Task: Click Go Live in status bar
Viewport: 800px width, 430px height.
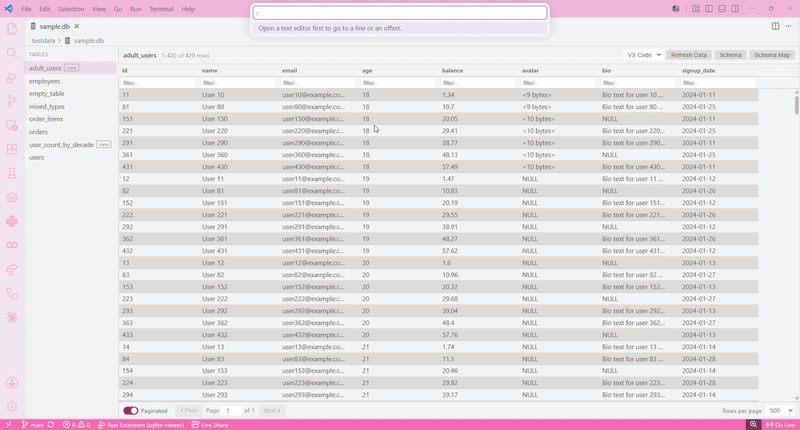Action: [x=780, y=425]
